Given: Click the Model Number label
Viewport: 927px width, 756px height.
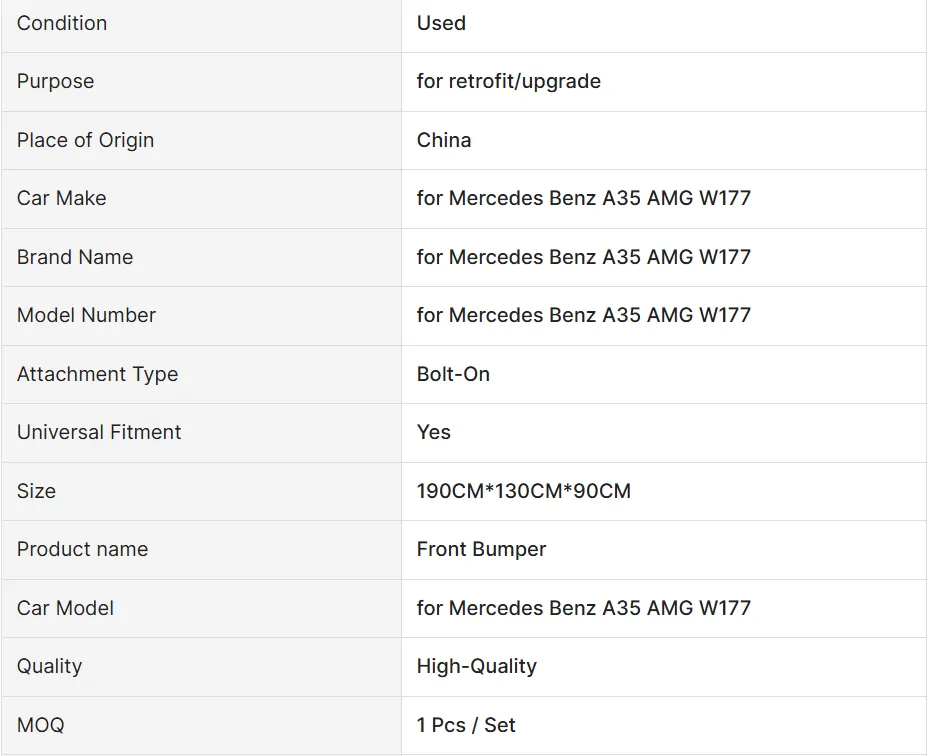Looking at the screenshot, I should pos(86,315).
